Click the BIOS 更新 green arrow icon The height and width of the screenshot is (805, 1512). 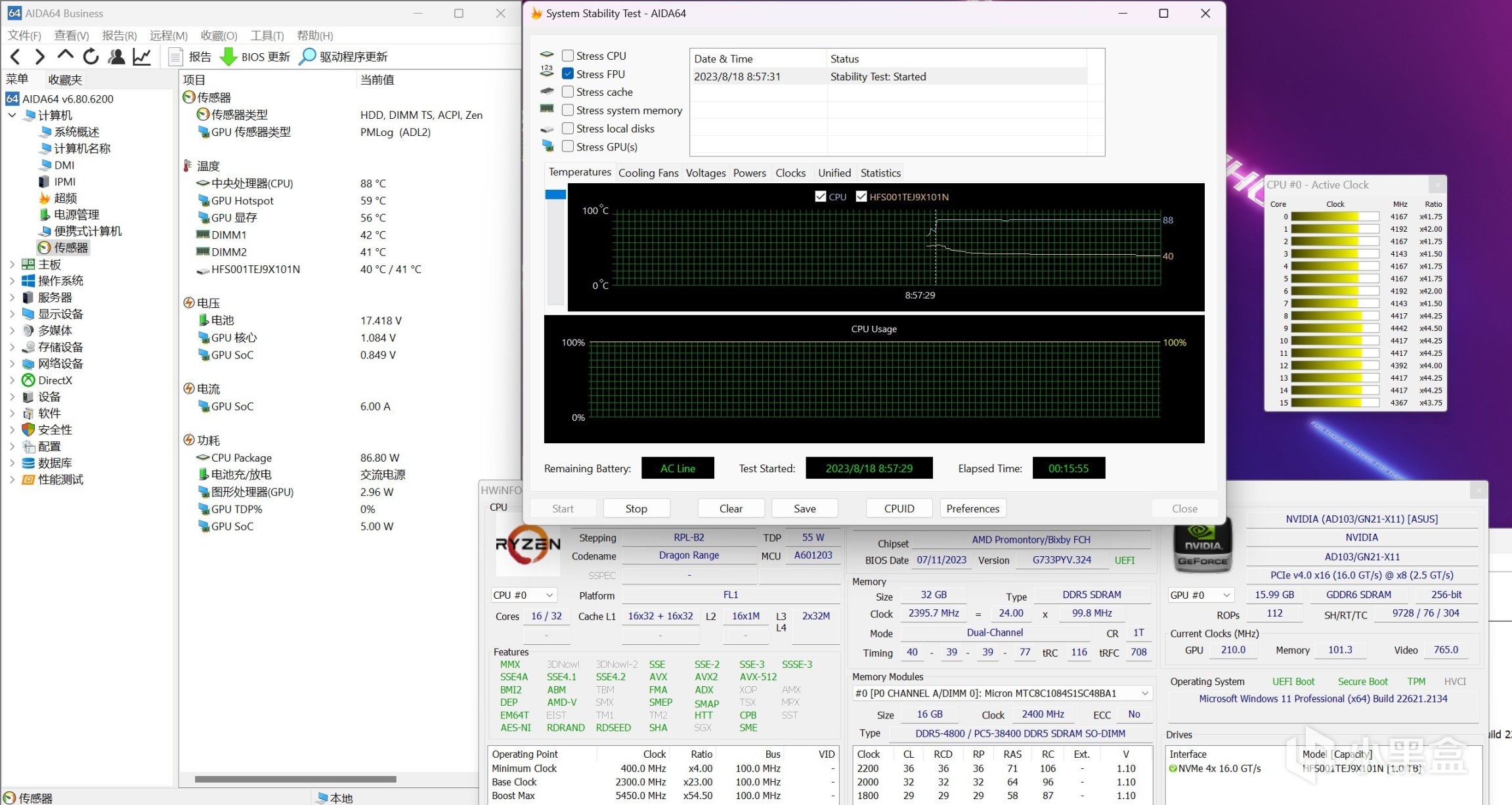pos(228,57)
